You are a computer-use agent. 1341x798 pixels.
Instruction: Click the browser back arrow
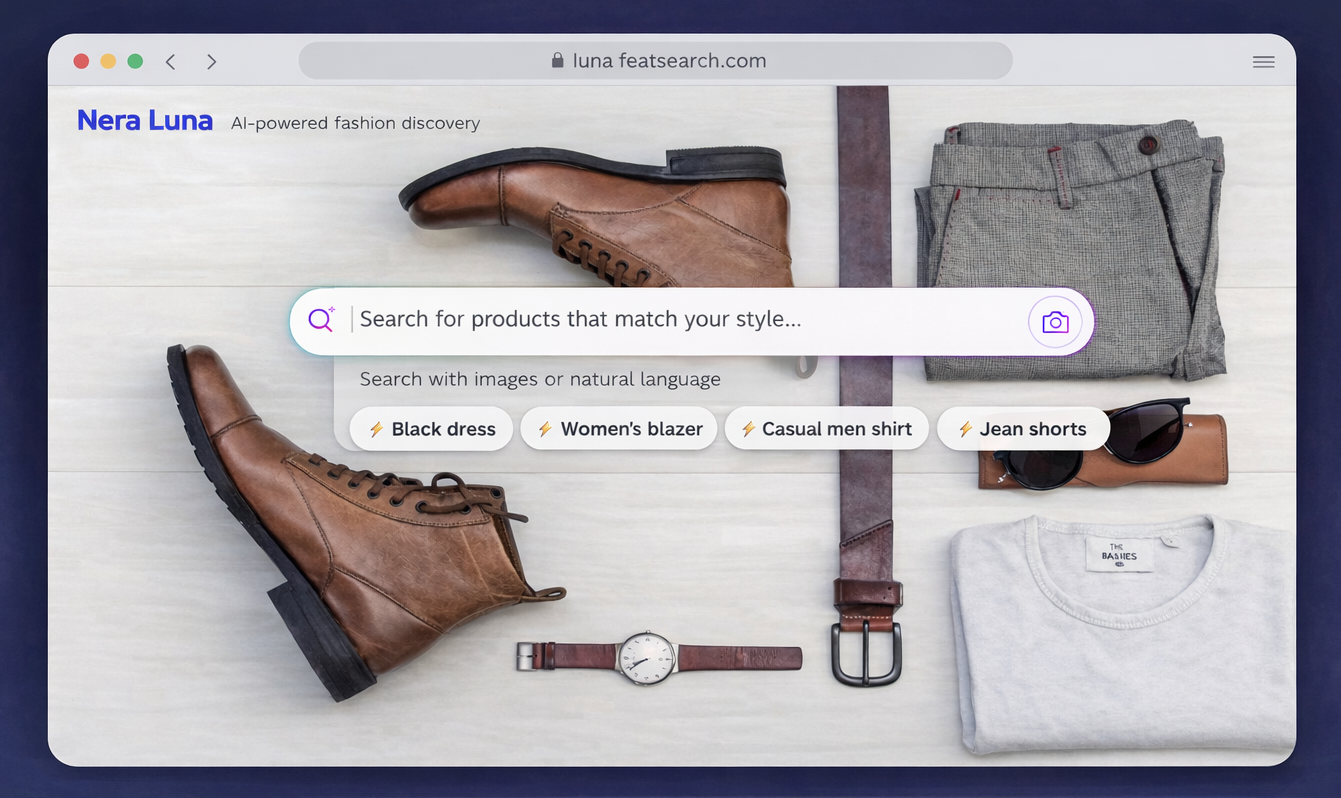(171, 62)
